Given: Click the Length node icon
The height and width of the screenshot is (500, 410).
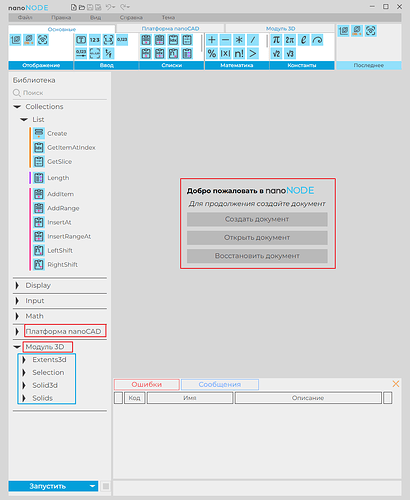Looking at the screenshot, I should click(39, 178).
